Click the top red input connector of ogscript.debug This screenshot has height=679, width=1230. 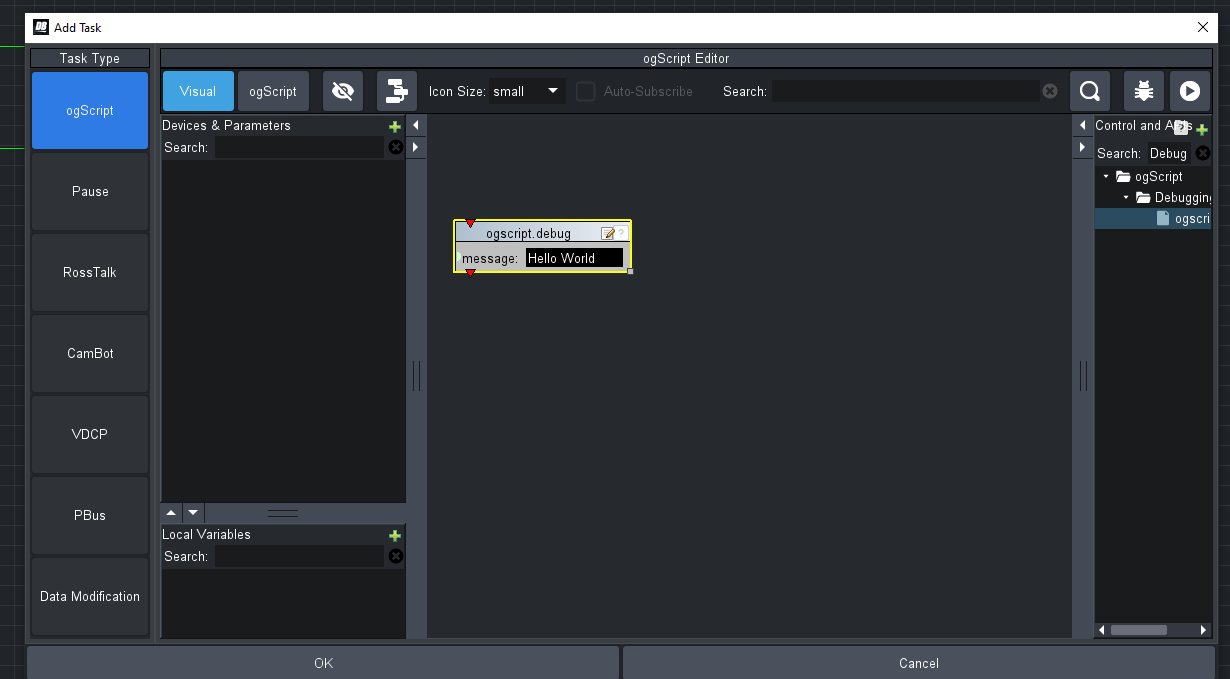click(x=470, y=223)
